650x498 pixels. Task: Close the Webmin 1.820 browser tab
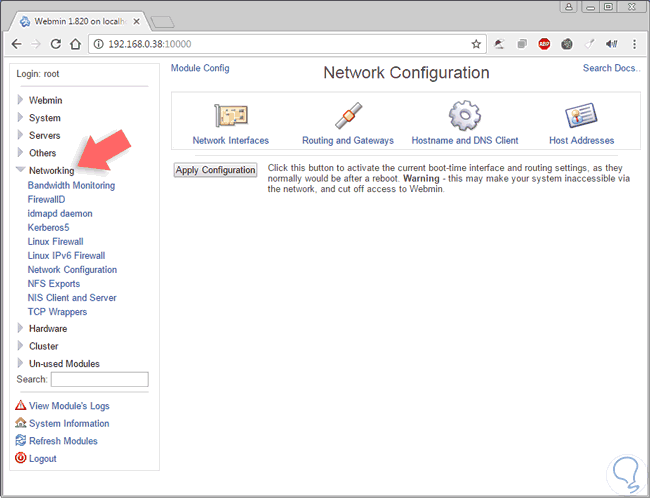coord(136,22)
